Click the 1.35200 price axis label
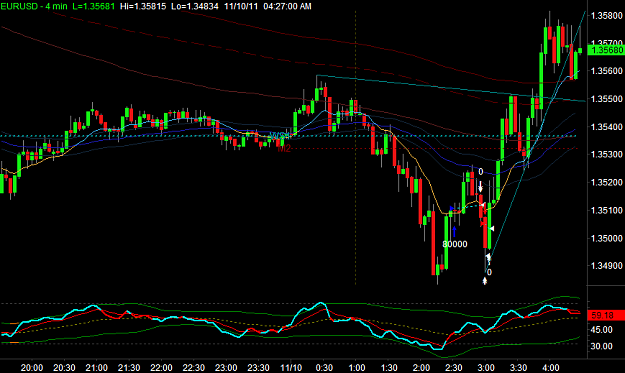This screenshot has height=373, width=625. pos(607,183)
